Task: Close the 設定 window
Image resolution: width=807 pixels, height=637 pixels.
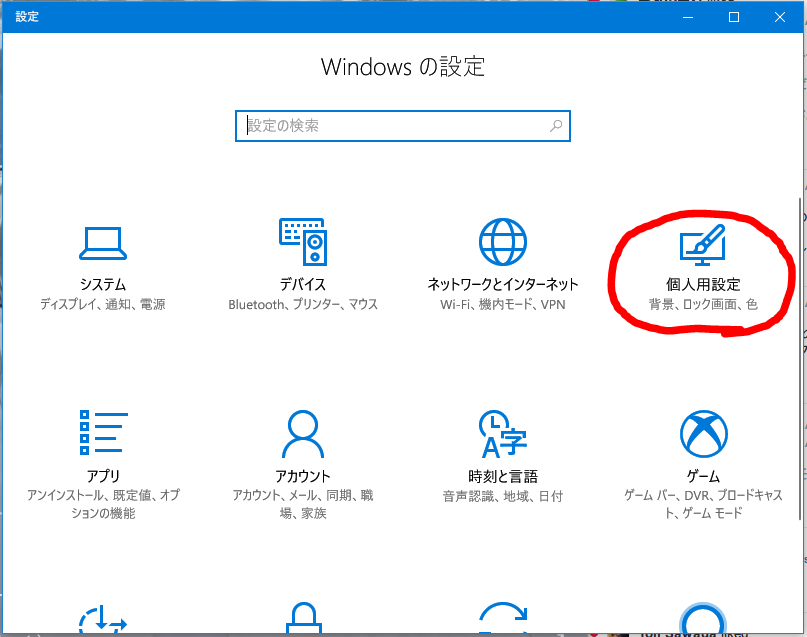Action: tap(780, 17)
